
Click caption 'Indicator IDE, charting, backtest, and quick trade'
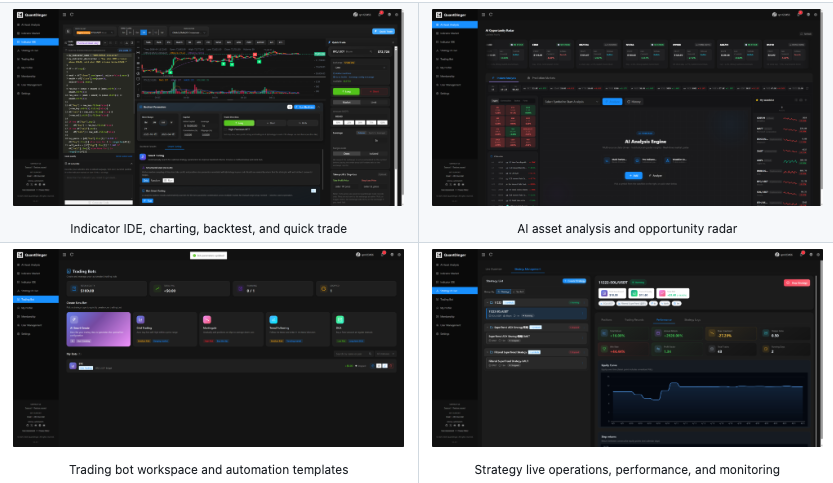208,228
